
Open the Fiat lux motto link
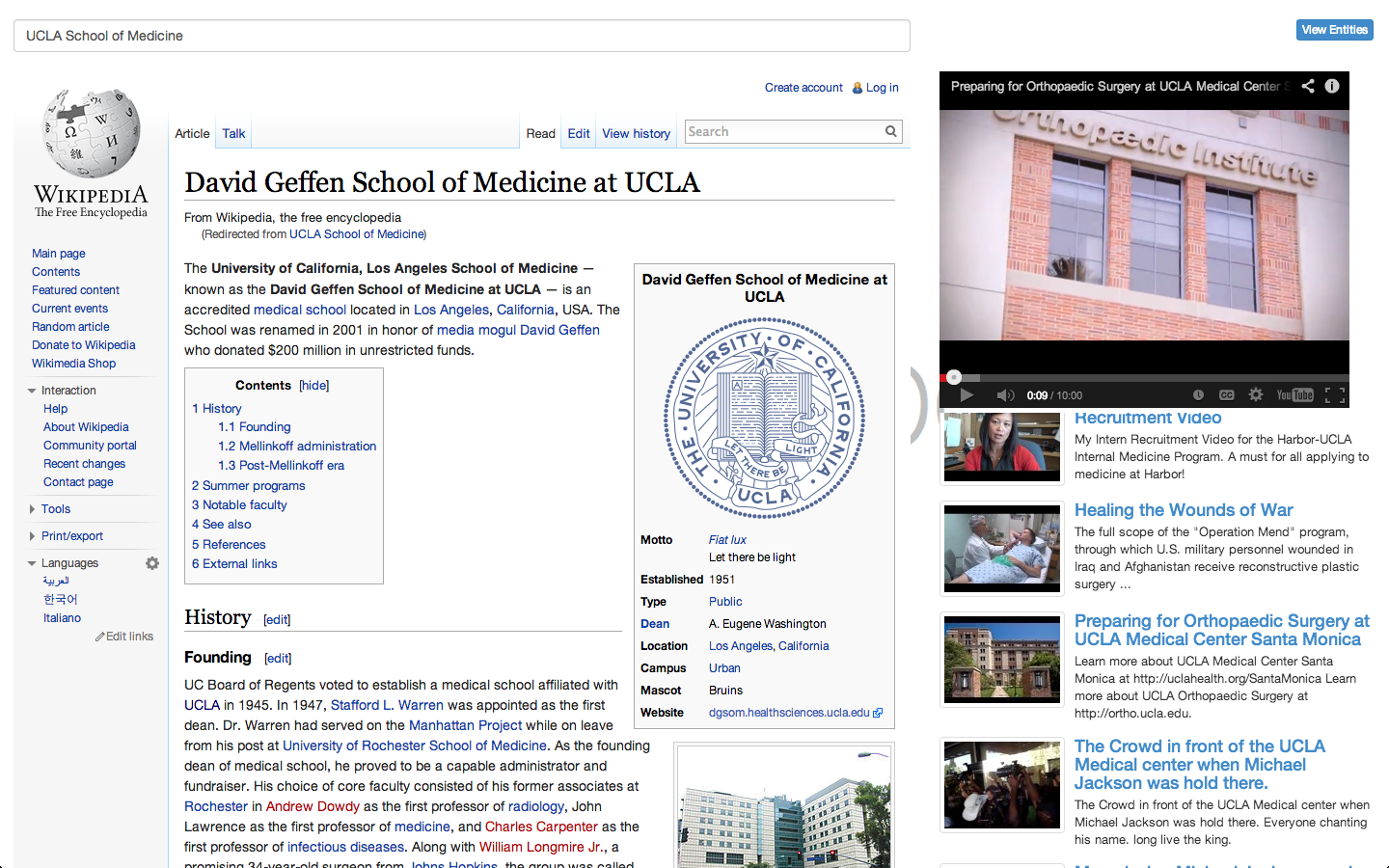click(727, 540)
